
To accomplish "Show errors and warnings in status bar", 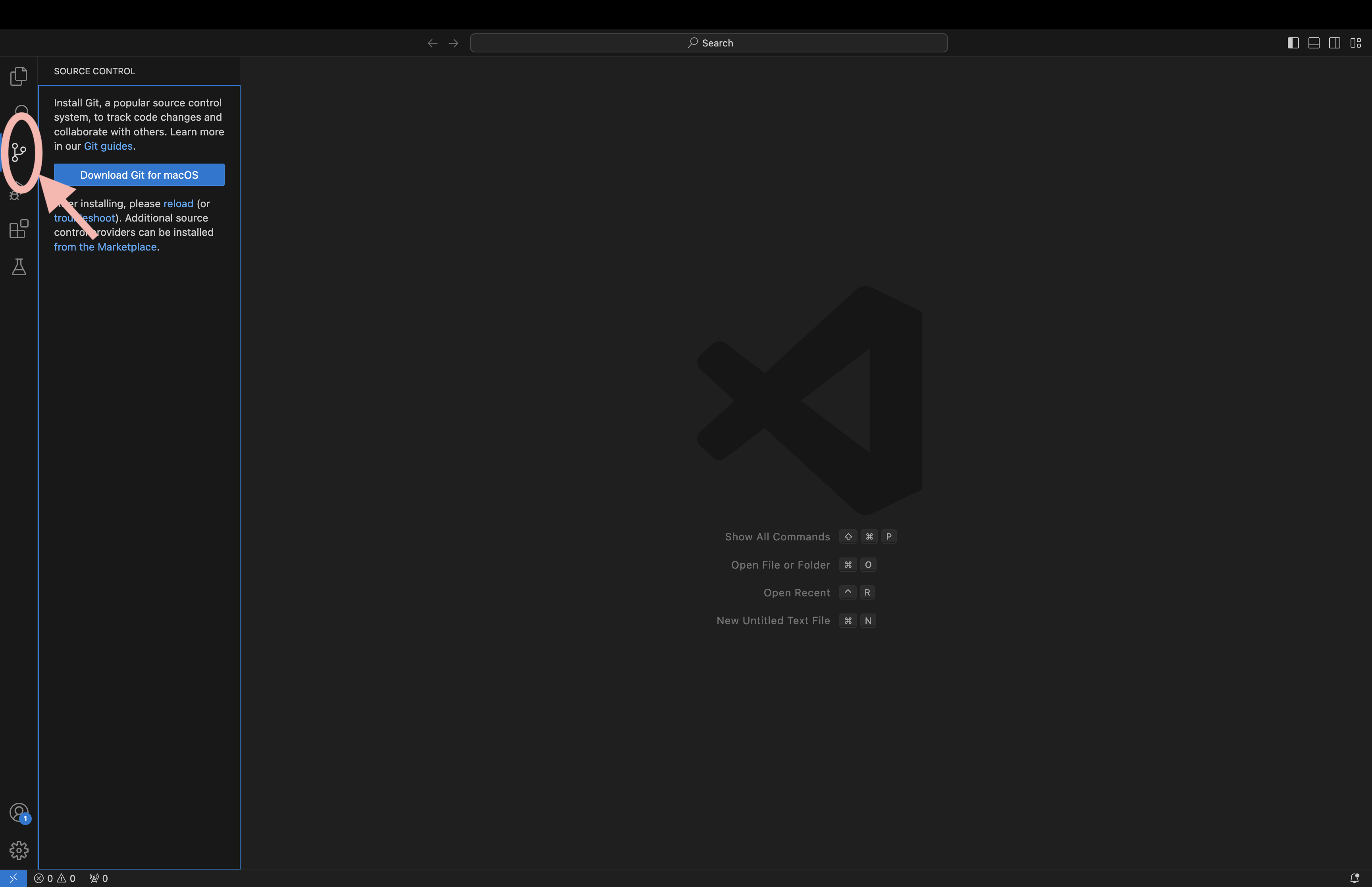I will tap(55, 878).
